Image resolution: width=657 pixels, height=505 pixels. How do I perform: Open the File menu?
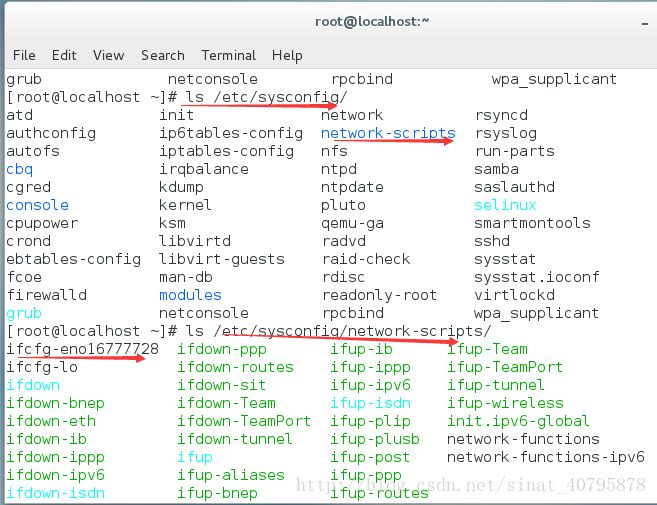(x=24, y=55)
